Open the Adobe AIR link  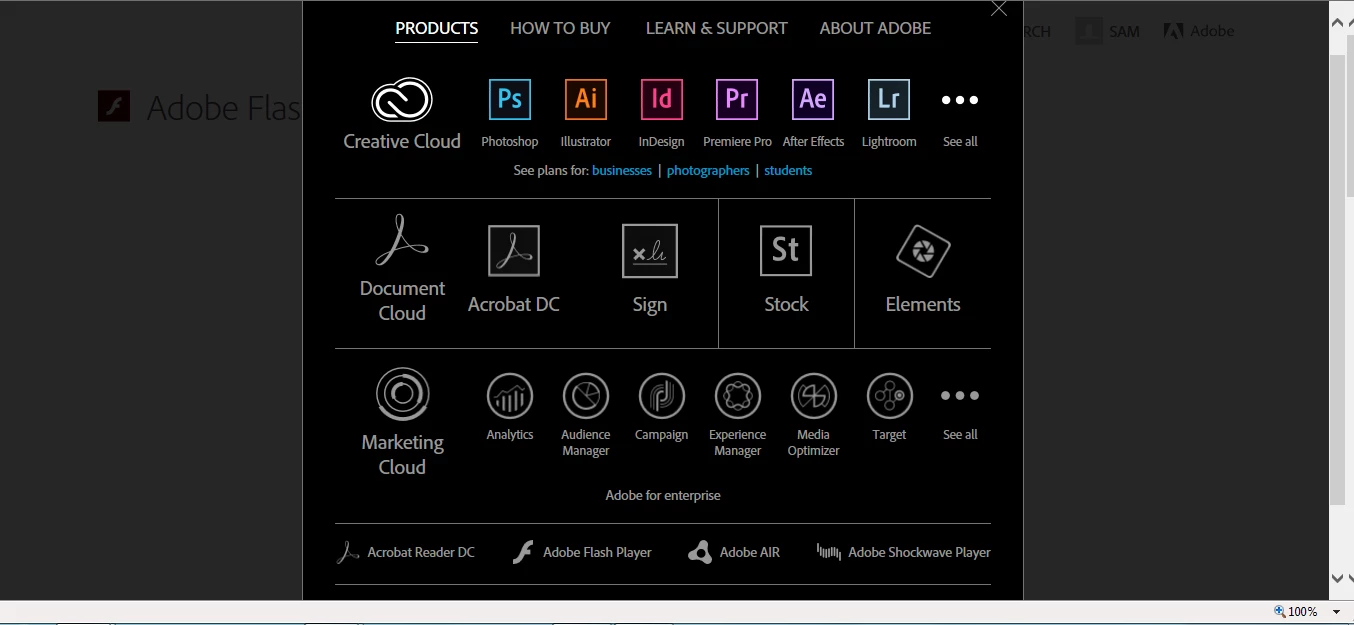tap(734, 552)
